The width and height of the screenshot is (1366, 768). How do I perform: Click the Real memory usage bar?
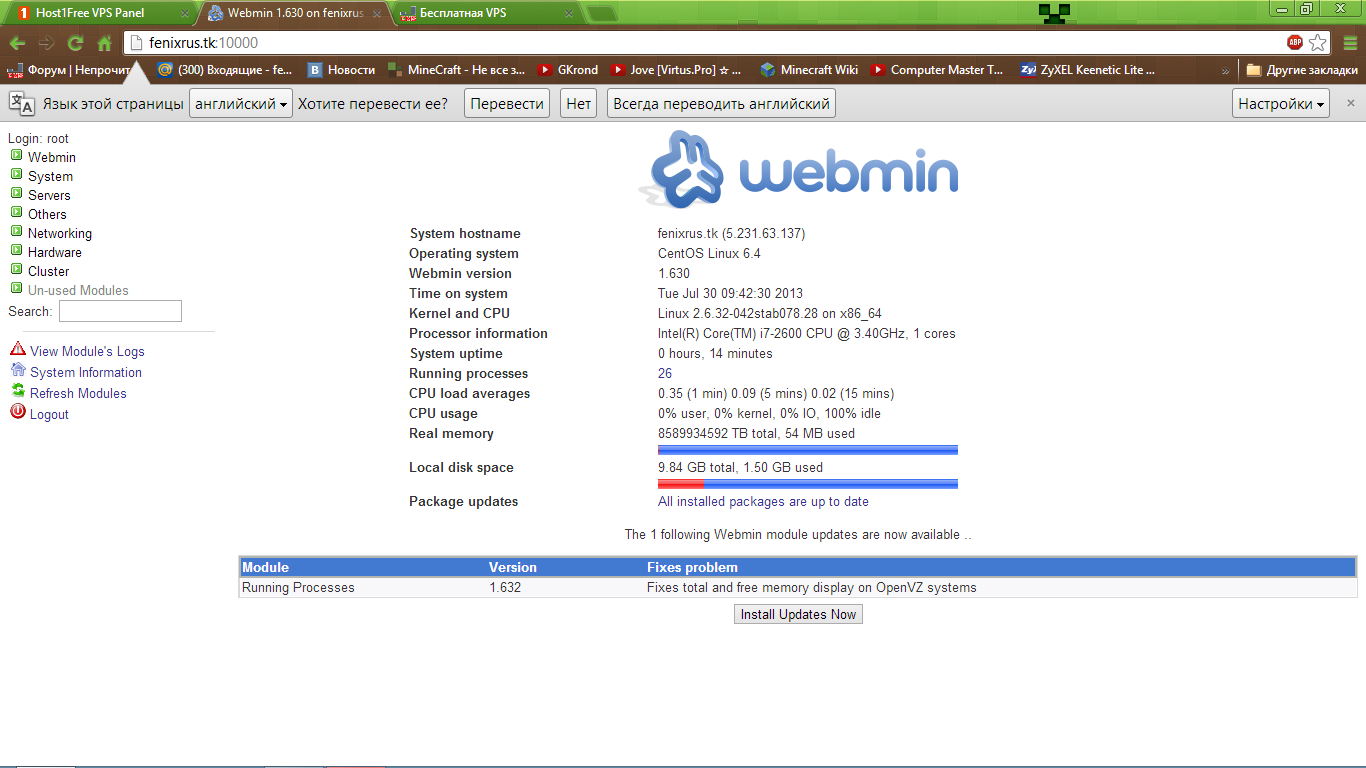pyautogui.click(x=808, y=450)
